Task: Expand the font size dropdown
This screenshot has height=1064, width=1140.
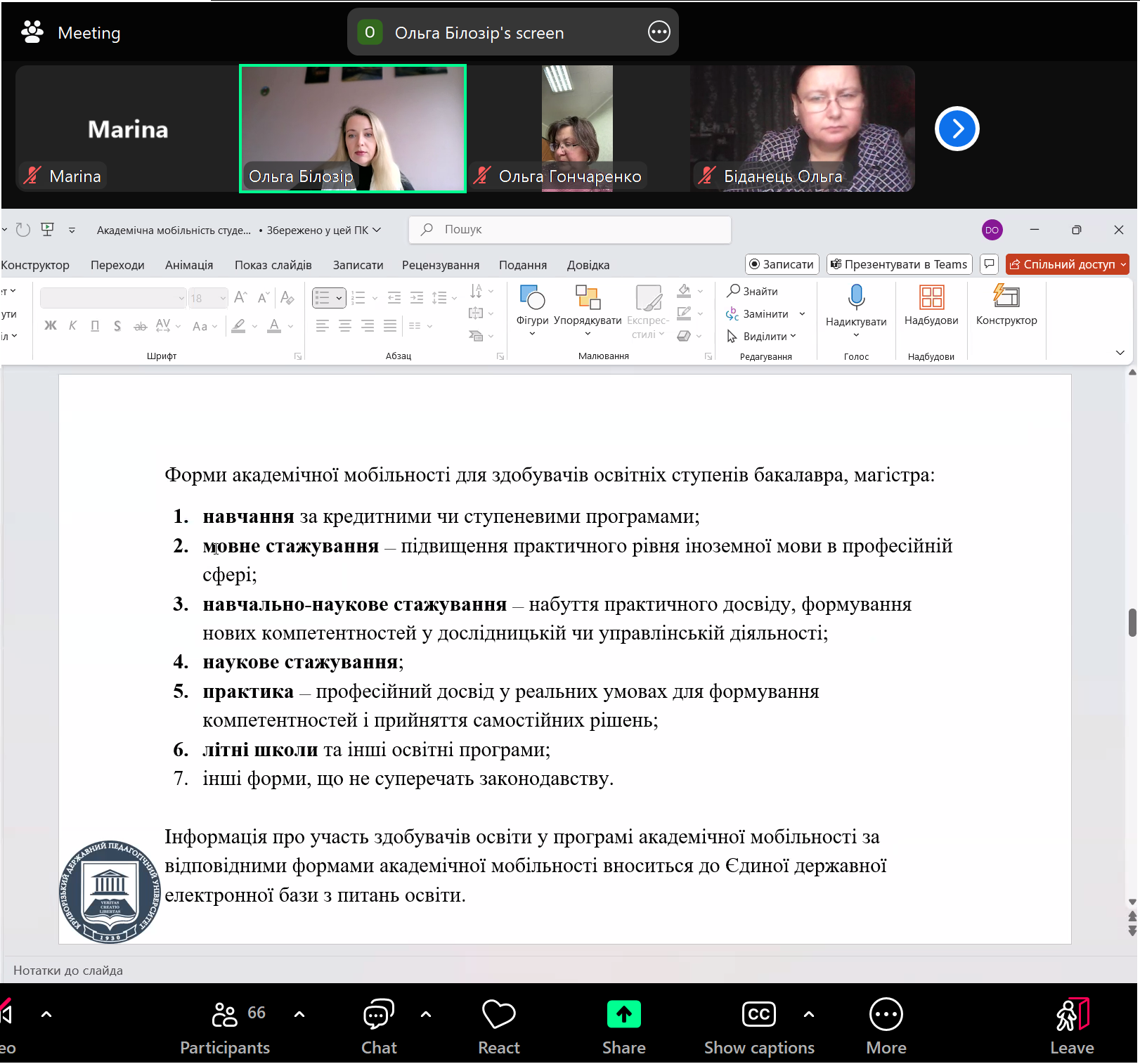Action: (x=223, y=298)
